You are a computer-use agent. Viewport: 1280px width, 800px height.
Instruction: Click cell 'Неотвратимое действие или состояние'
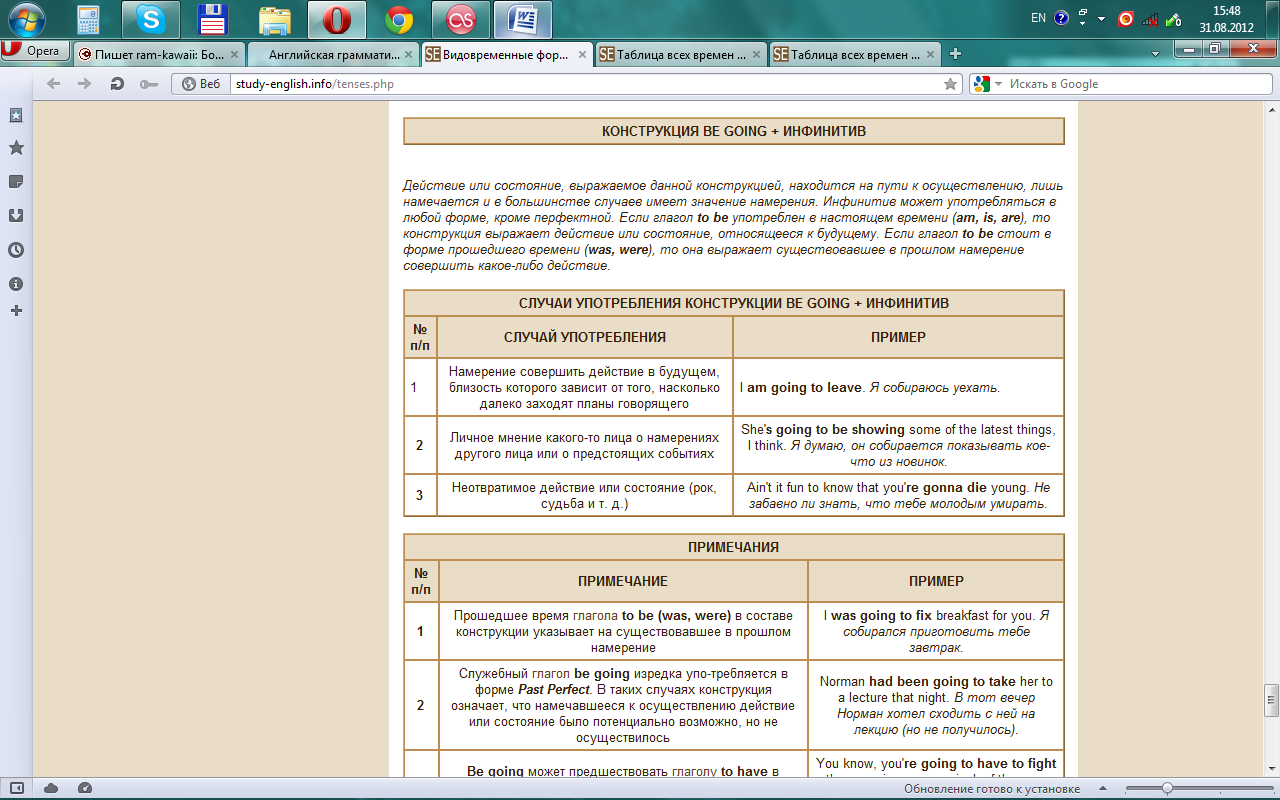(x=585, y=495)
